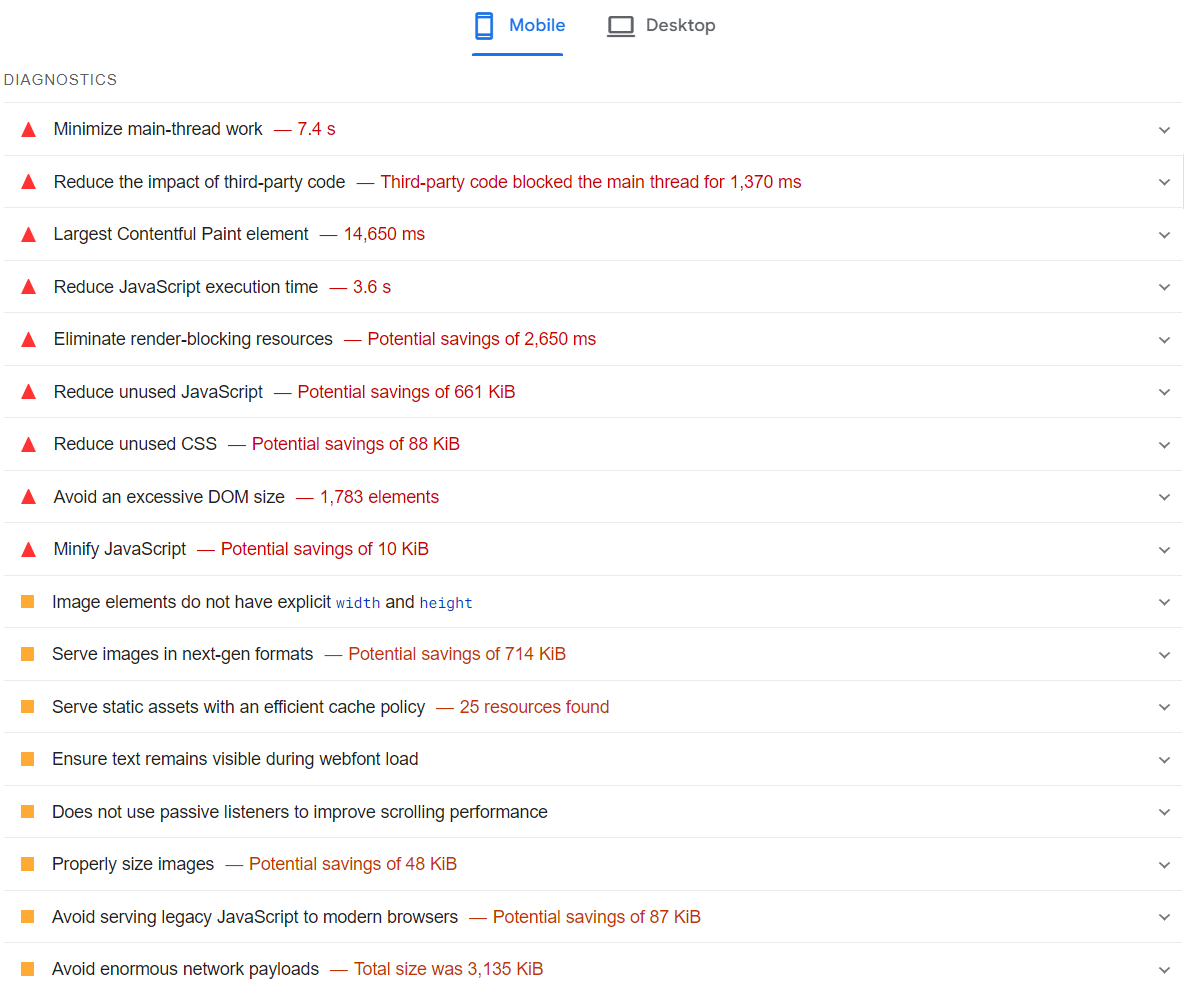Click the mobile phone icon
This screenshot has height=991, width=1187.
pyautogui.click(x=484, y=26)
